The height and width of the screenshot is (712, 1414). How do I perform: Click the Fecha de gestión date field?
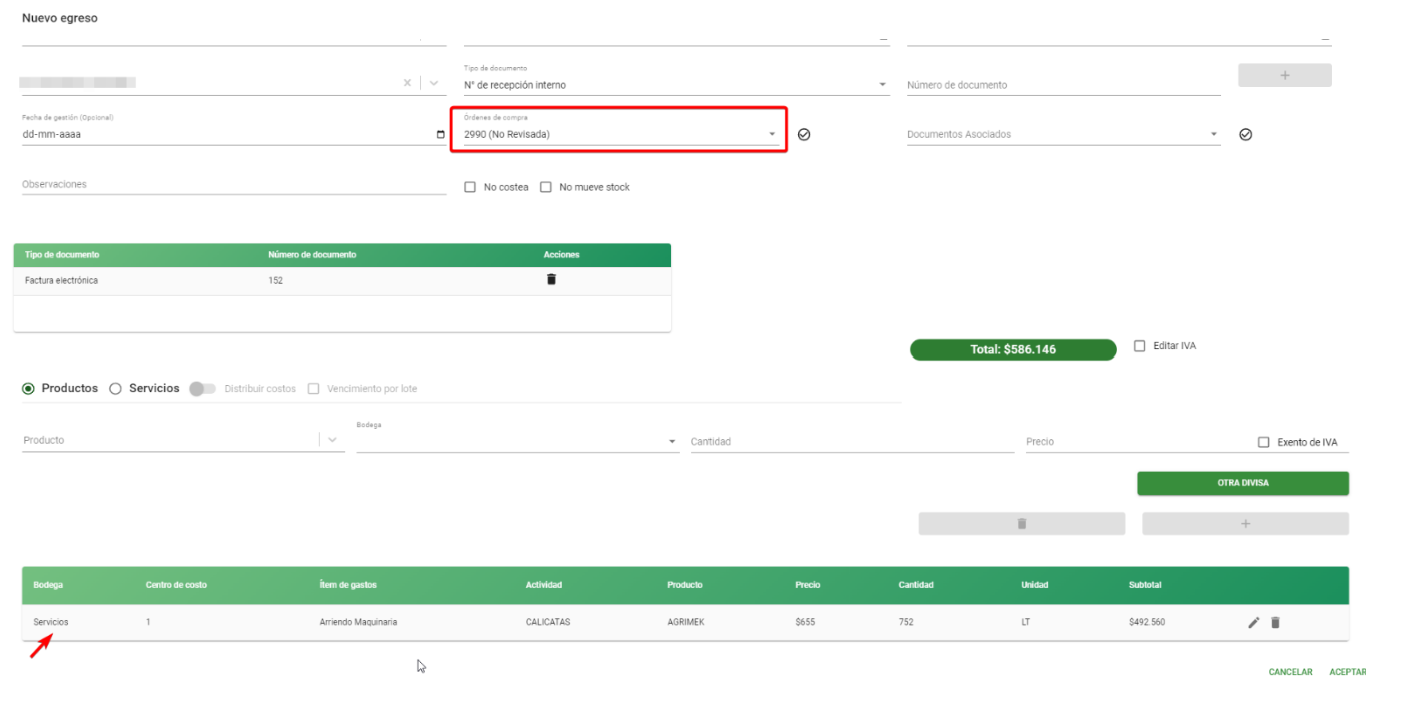click(x=234, y=134)
